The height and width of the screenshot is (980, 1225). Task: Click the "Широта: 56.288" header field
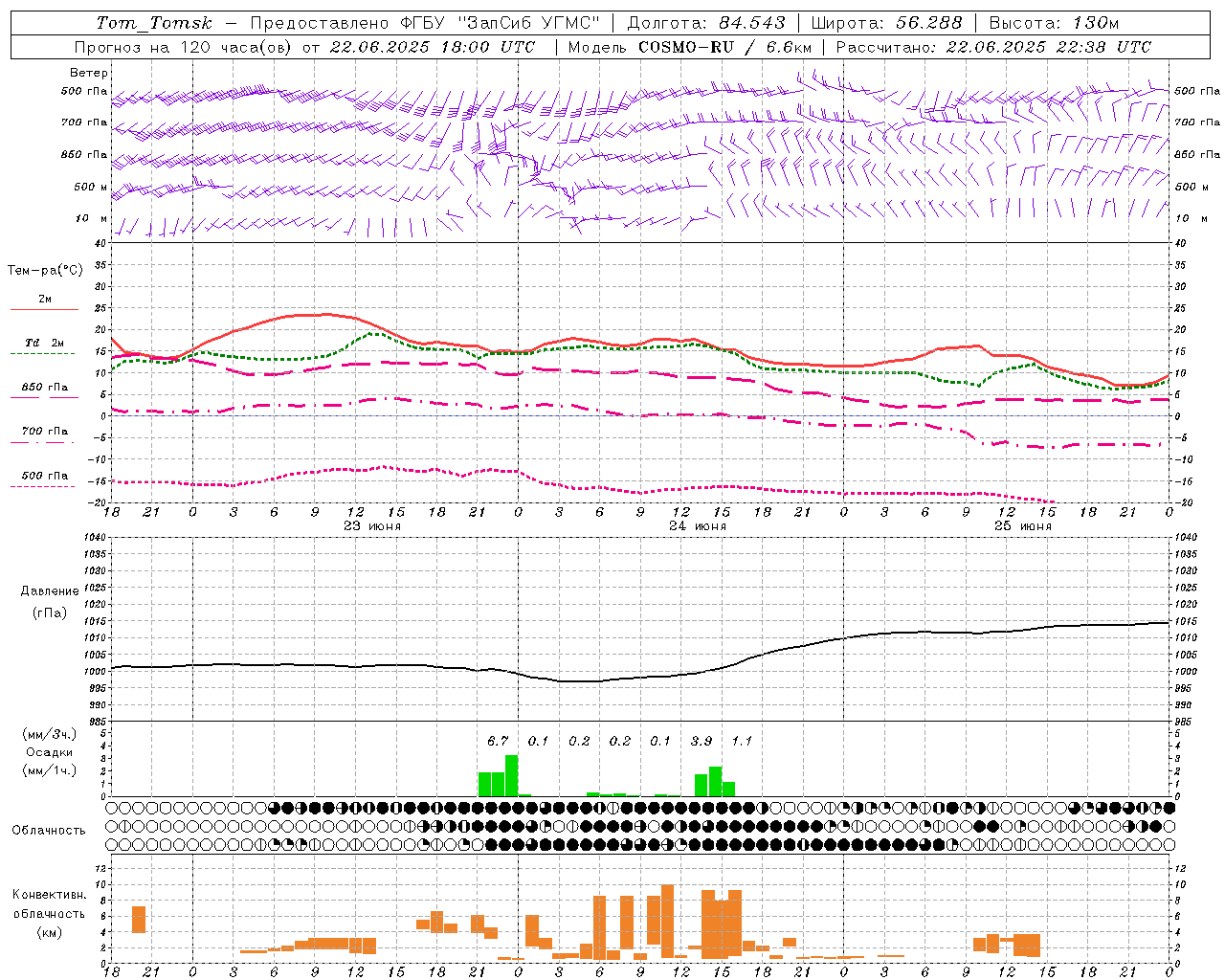886,23
